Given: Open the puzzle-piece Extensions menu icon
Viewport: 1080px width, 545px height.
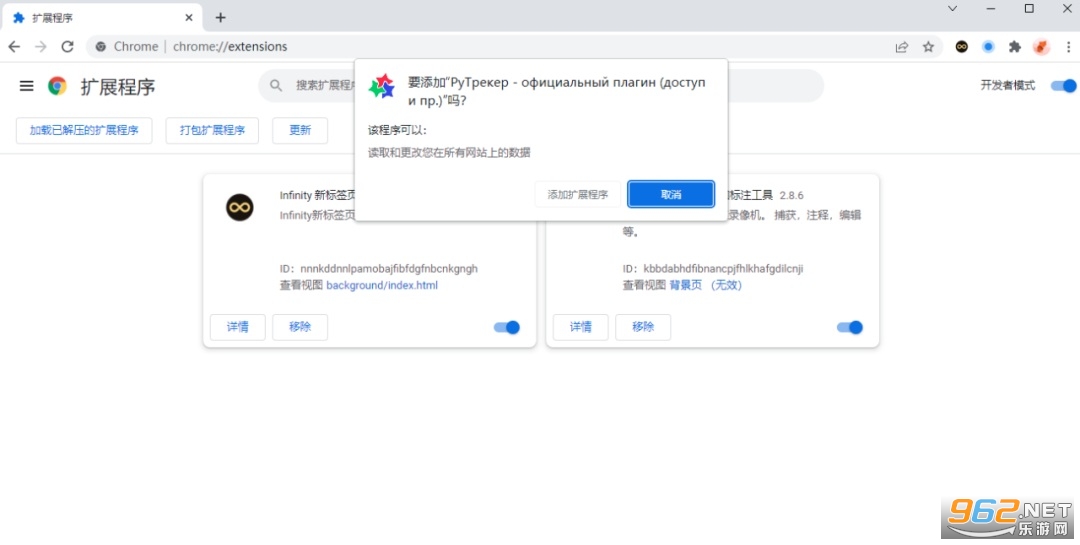Looking at the screenshot, I should point(1015,47).
